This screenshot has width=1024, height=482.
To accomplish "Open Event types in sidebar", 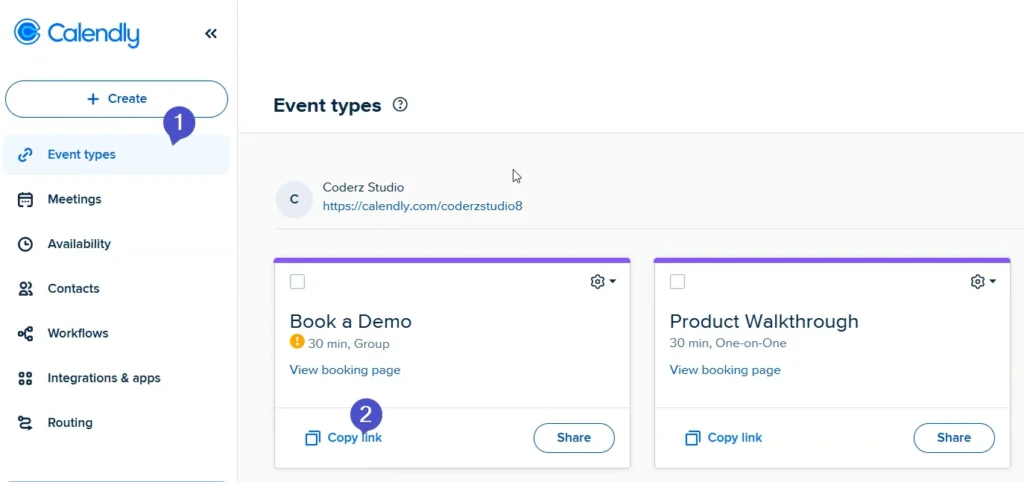I will point(116,155).
